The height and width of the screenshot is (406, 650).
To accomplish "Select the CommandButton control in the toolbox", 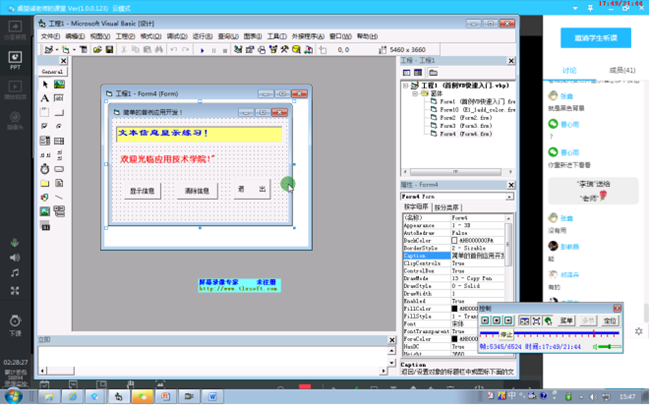I will coord(59,113).
